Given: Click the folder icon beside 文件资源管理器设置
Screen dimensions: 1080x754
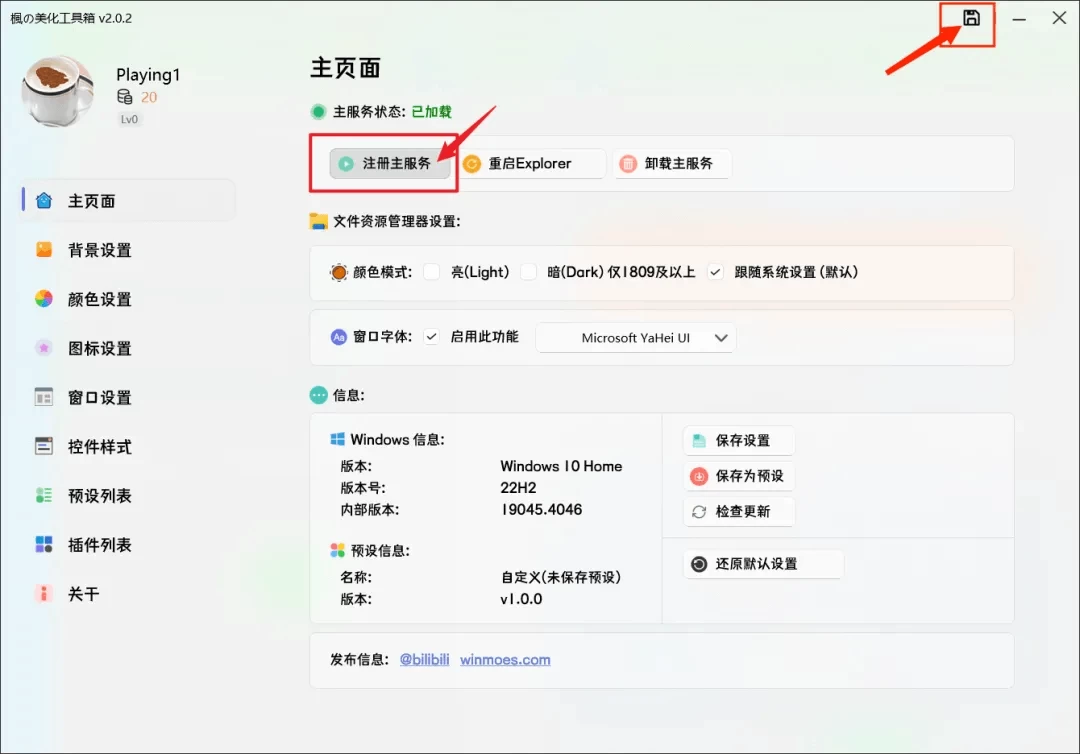Looking at the screenshot, I should [318, 221].
